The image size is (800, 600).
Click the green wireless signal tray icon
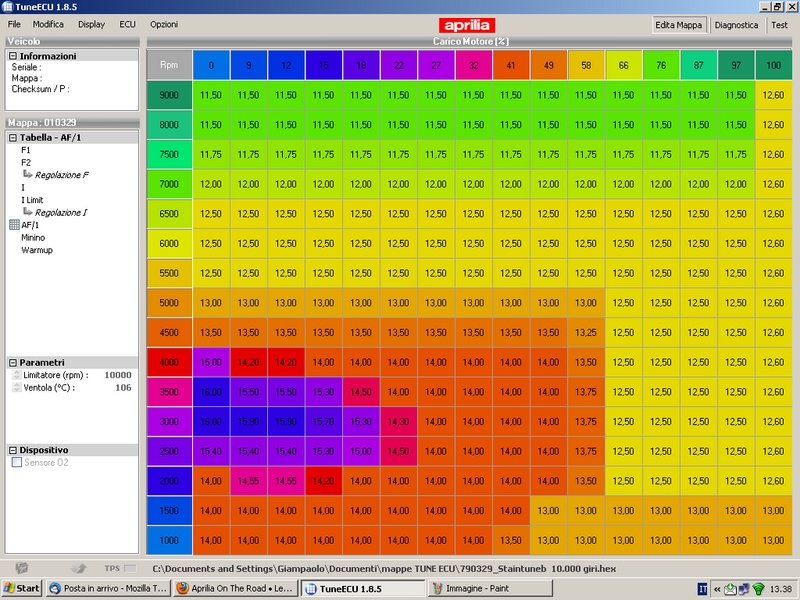click(x=759, y=589)
